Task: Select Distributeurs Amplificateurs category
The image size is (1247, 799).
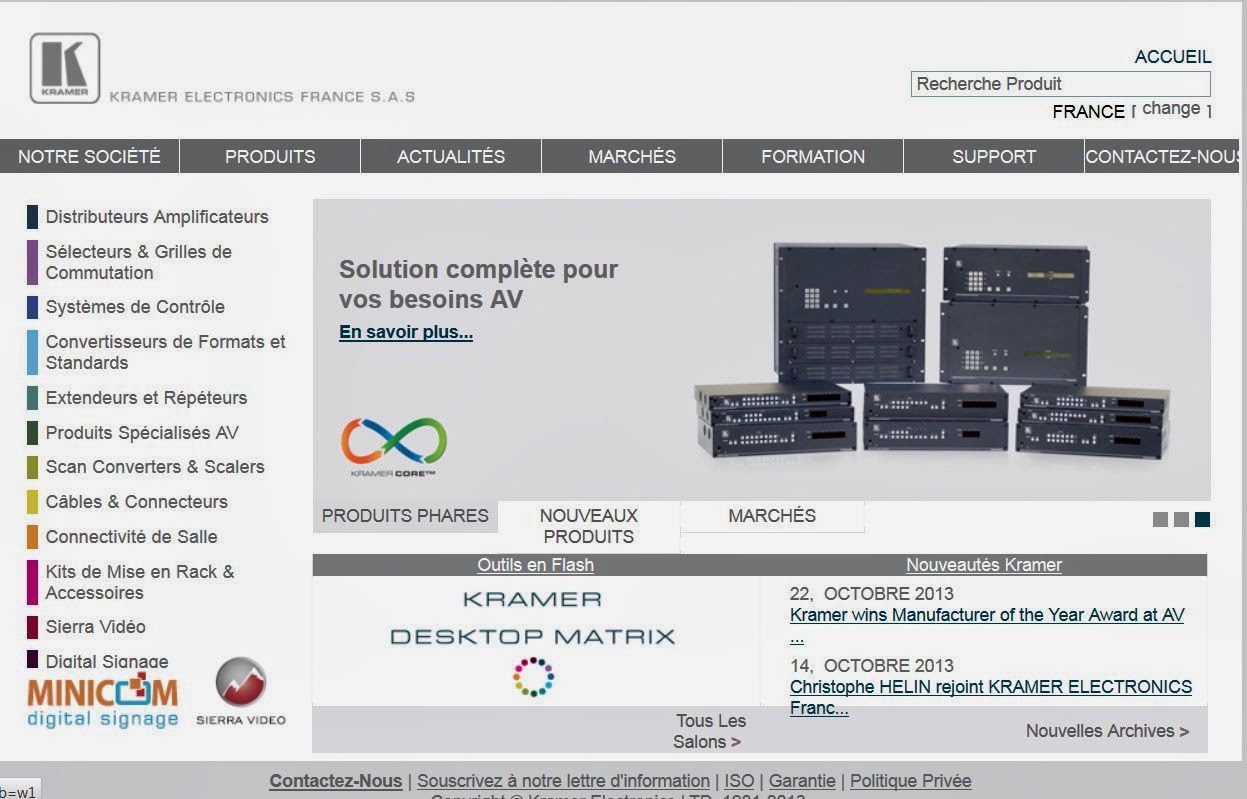Action: point(157,217)
